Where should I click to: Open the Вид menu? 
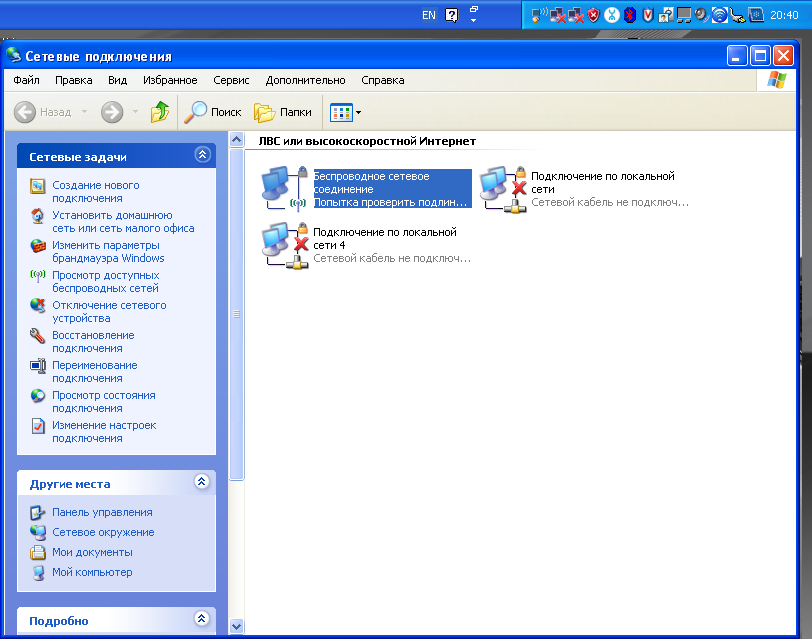118,80
